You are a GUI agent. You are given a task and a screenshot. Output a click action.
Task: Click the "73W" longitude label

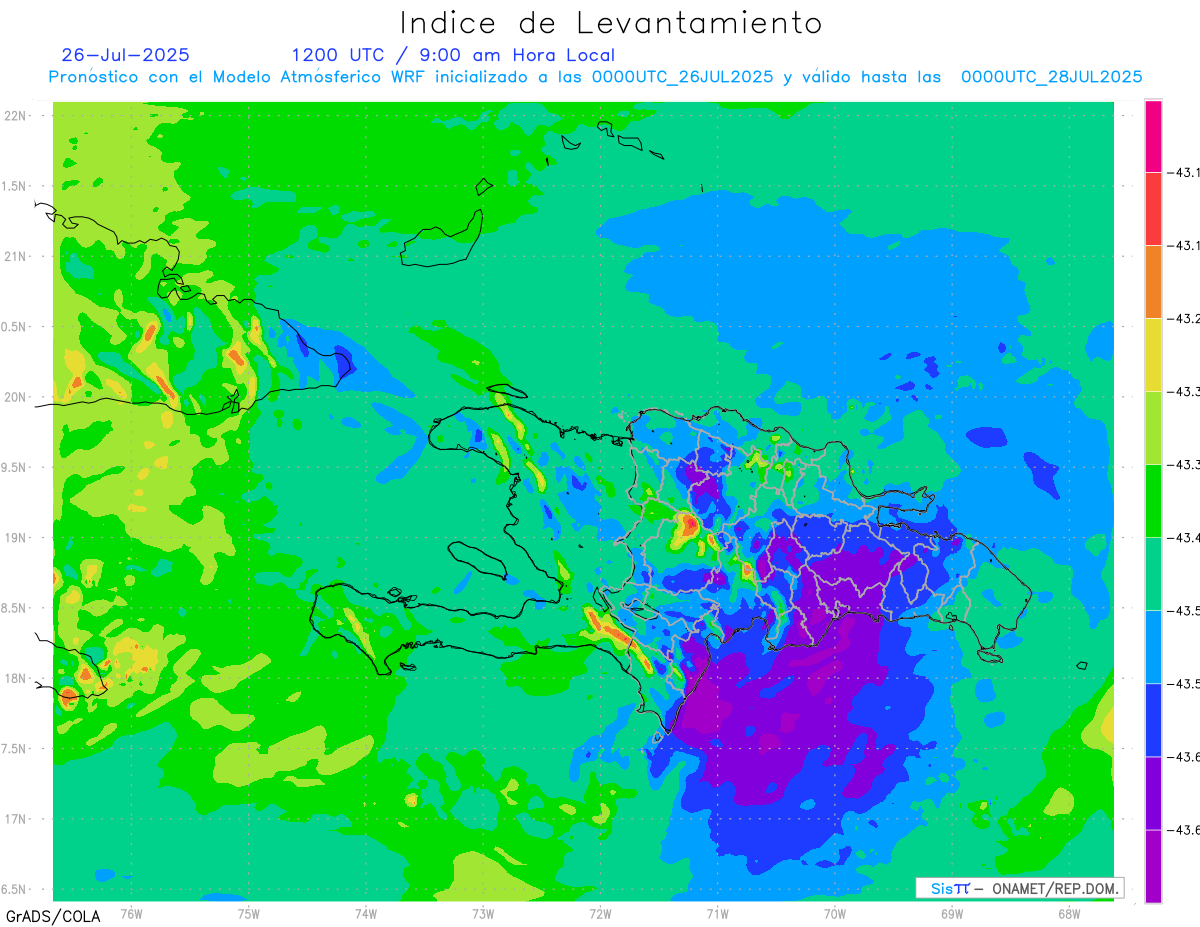coord(483,914)
